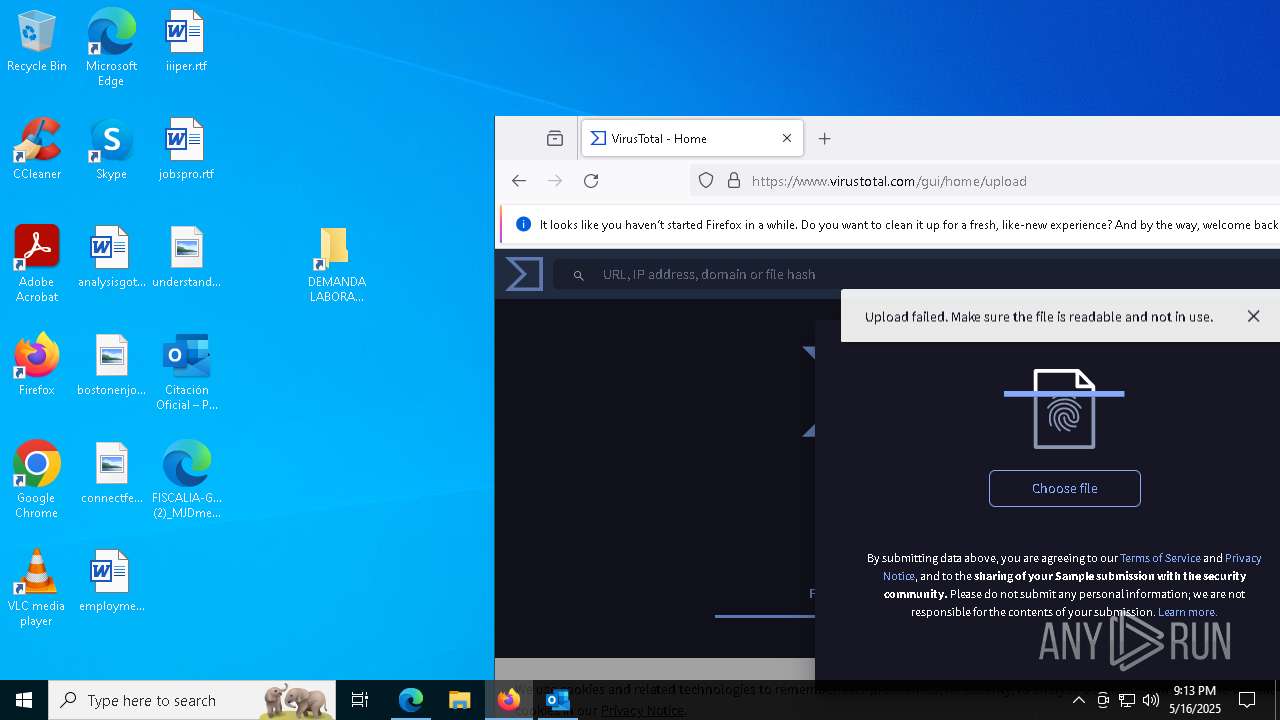Open the Skype desktop shortcut
The width and height of the screenshot is (1280, 720).
111,150
